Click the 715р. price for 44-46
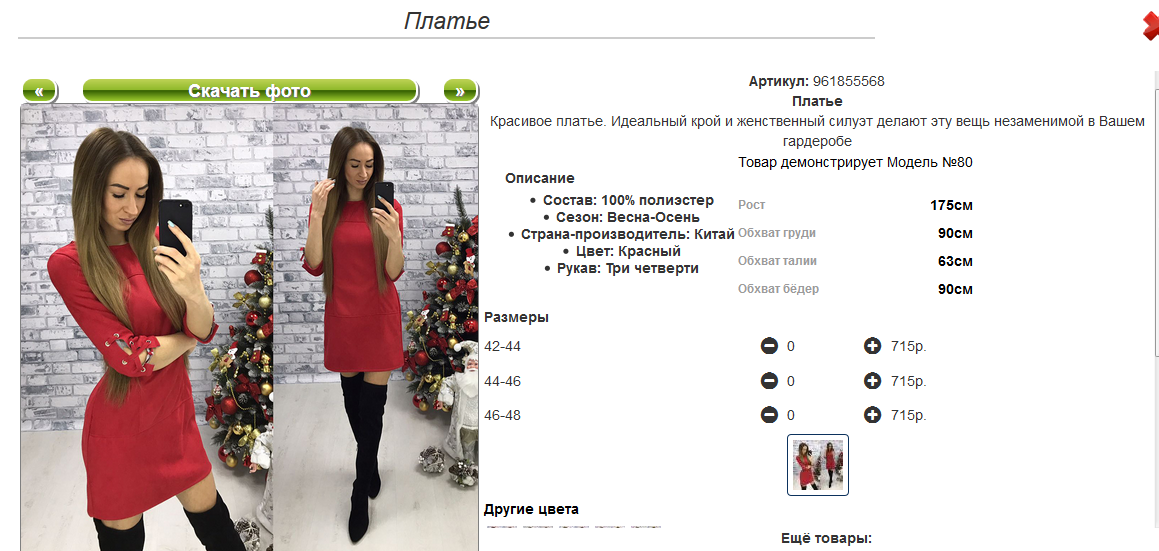1159x551 pixels. click(x=908, y=382)
